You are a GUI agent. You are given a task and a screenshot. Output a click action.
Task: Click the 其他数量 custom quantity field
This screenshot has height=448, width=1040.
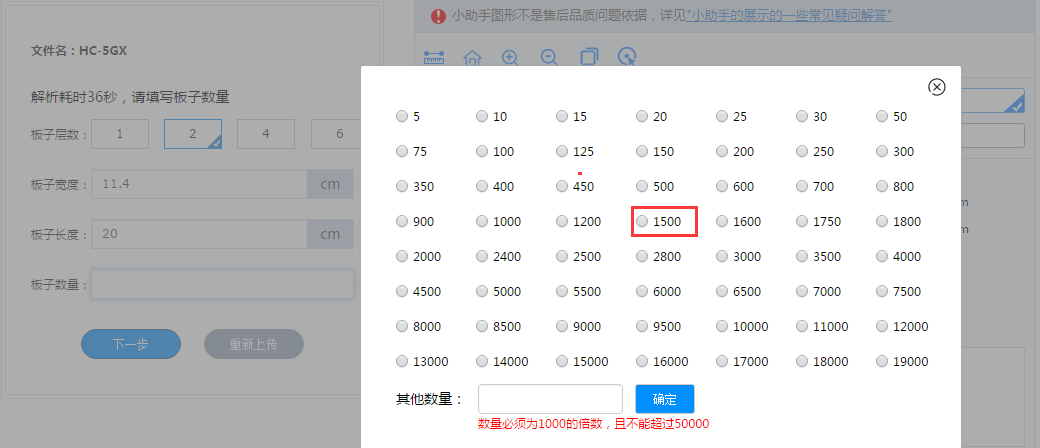(550, 399)
